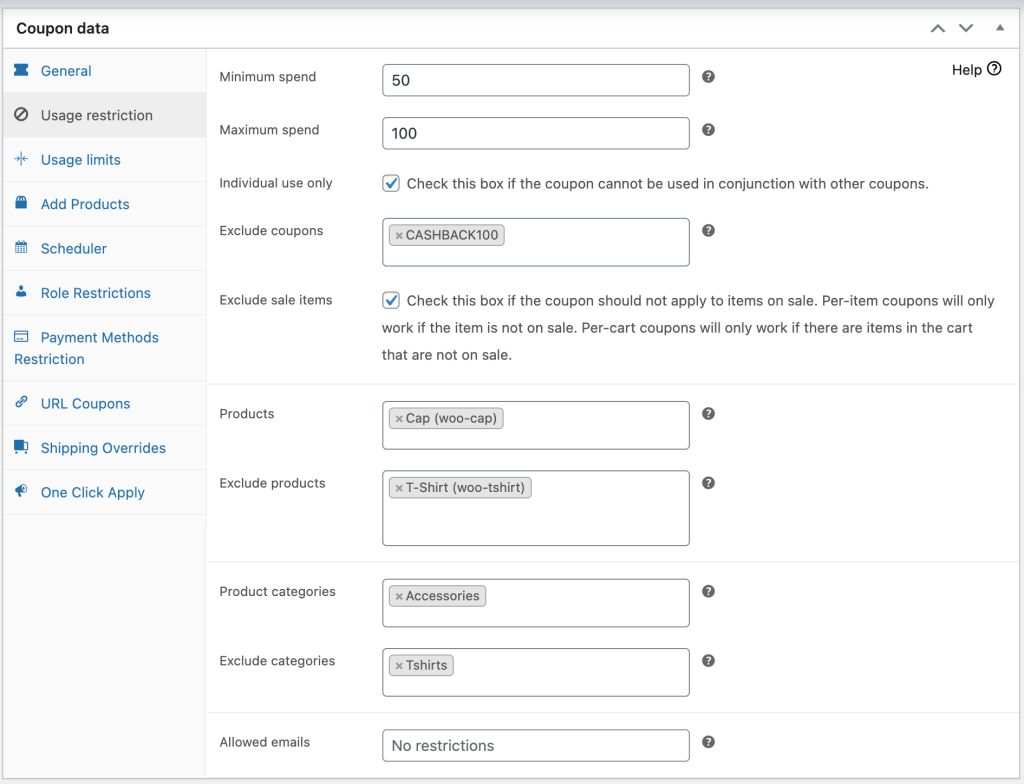This screenshot has height=784, width=1024.
Task: Remove T-Shirt (woo-tshirt) from excluded products
Action: click(399, 489)
